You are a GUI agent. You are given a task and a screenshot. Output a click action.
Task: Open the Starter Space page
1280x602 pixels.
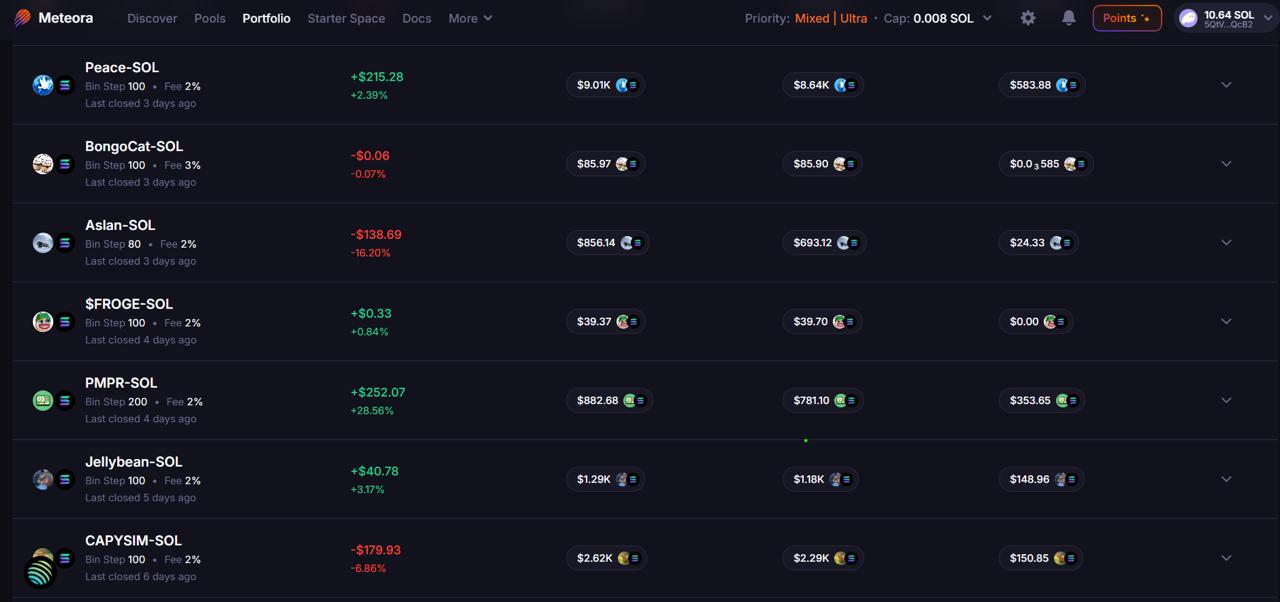346,18
